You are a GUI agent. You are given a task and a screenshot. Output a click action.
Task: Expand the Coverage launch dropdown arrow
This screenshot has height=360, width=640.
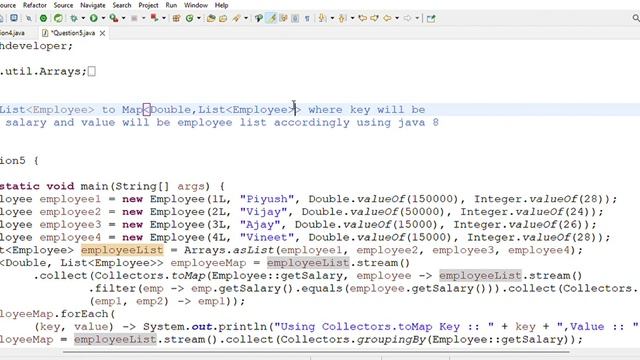tap(123, 18)
